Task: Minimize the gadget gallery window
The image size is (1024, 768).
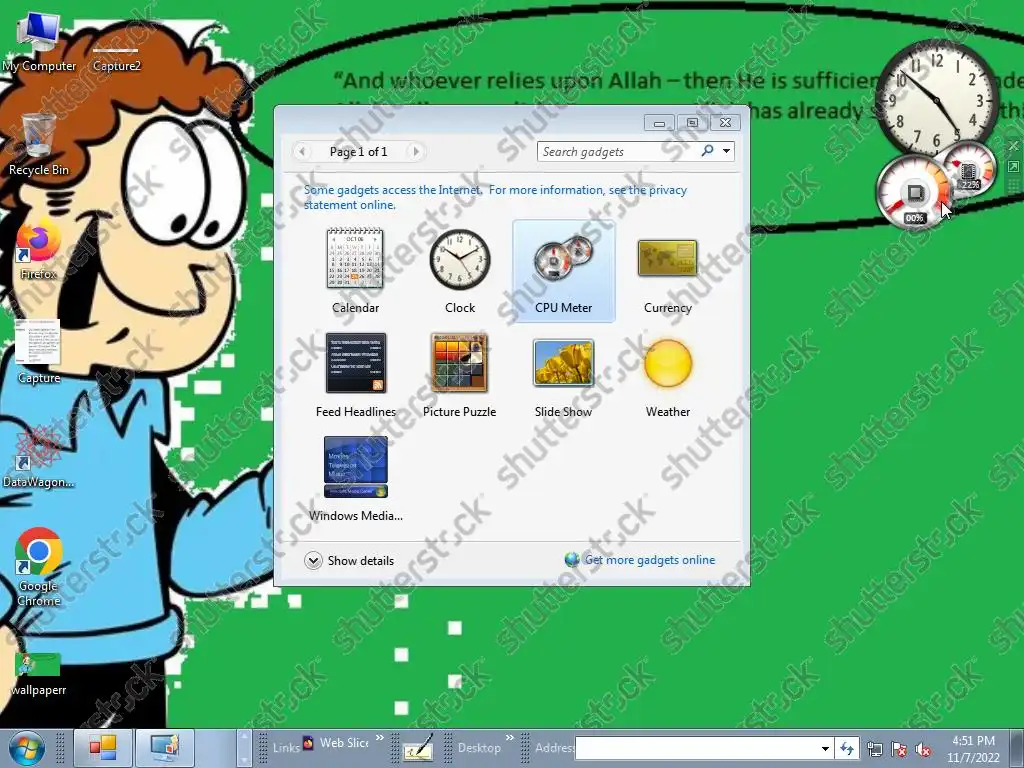Action: tap(660, 122)
